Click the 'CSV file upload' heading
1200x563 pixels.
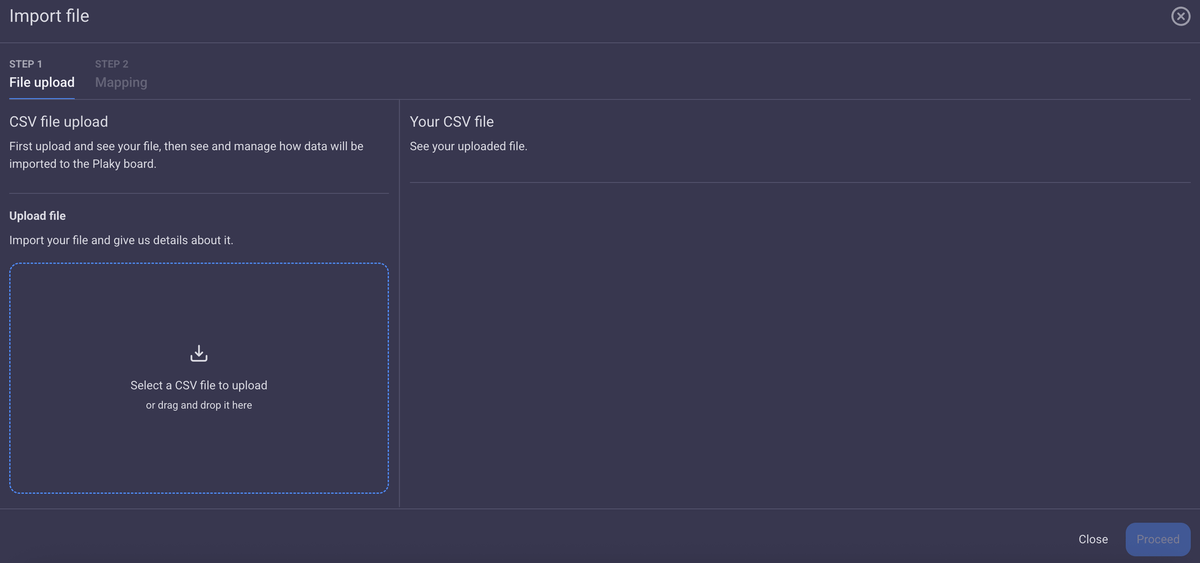tap(58, 122)
